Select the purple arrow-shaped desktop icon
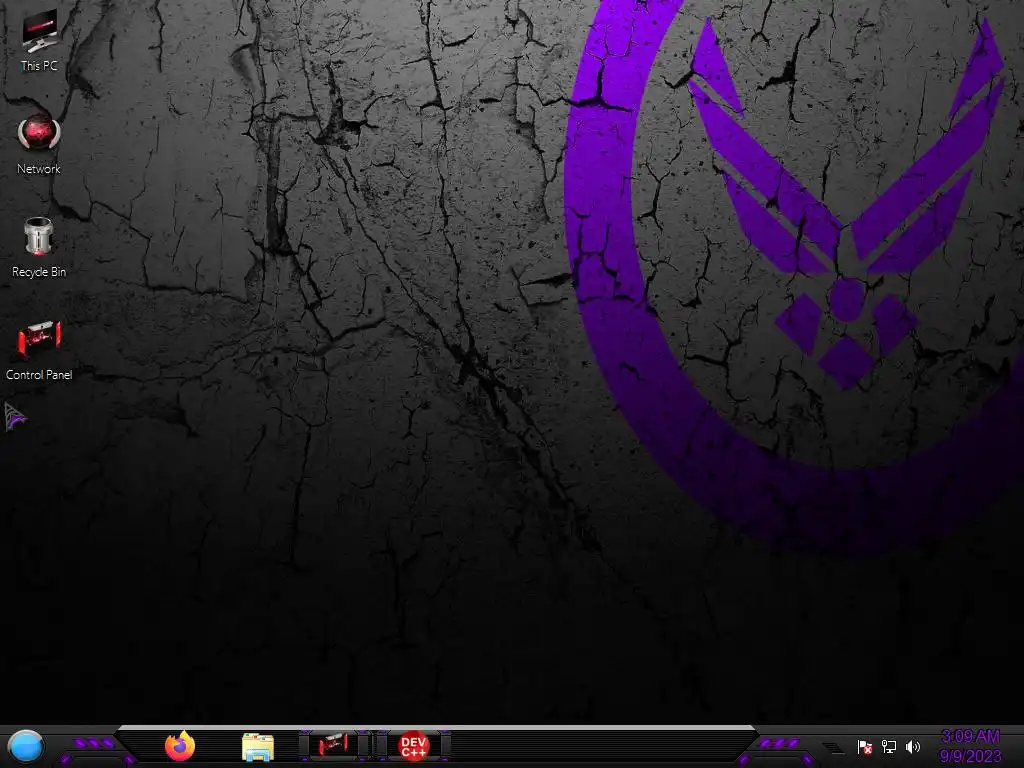The width and height of the screenshot is (1024, 768). 14,417
